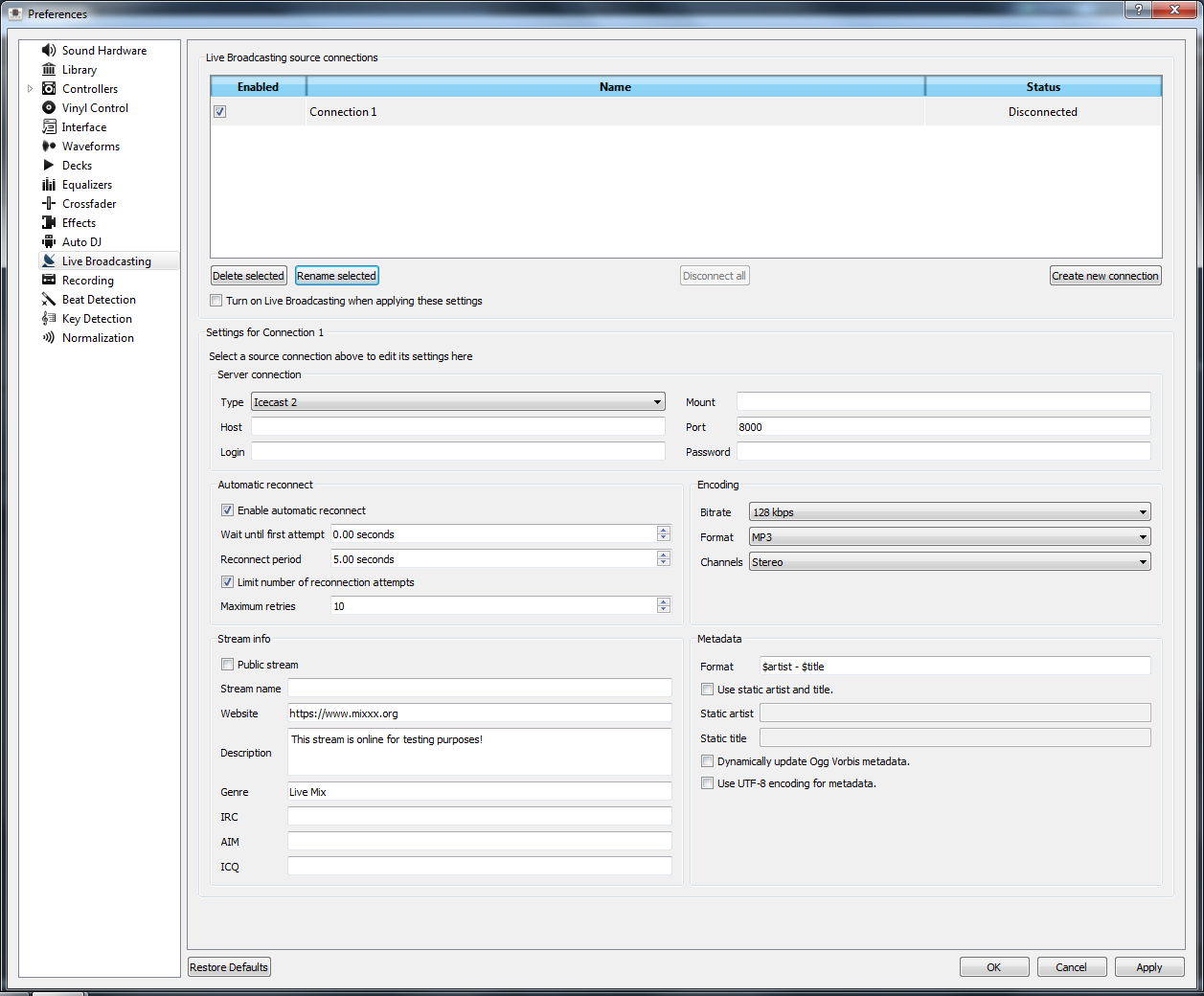Viewport: 1204px width, 996px height.
Task: Expand the Controllers tree item
Action: coord(31,89)
